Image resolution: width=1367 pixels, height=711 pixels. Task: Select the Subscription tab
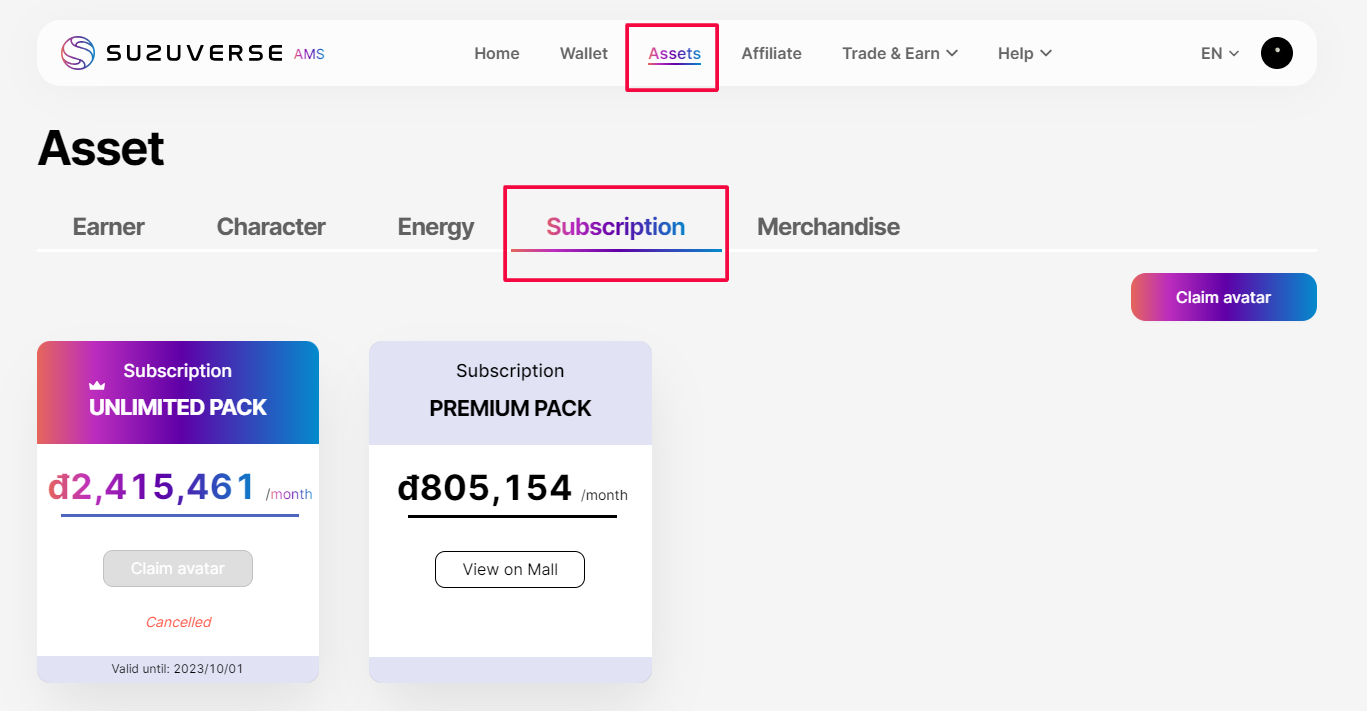(615, 227)
